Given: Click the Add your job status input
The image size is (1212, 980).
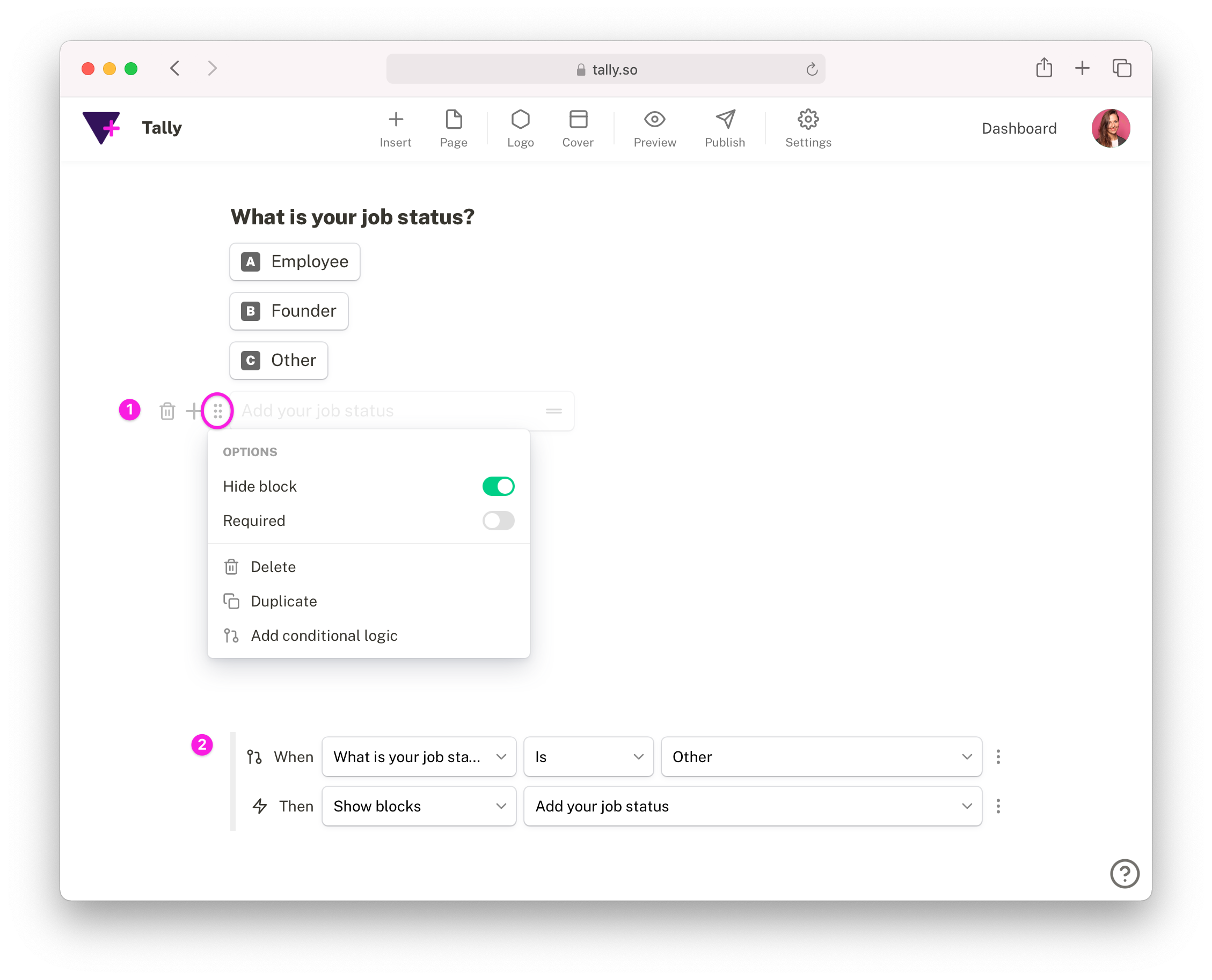Looking at the screenshot, I should click(x=401, y=411).
